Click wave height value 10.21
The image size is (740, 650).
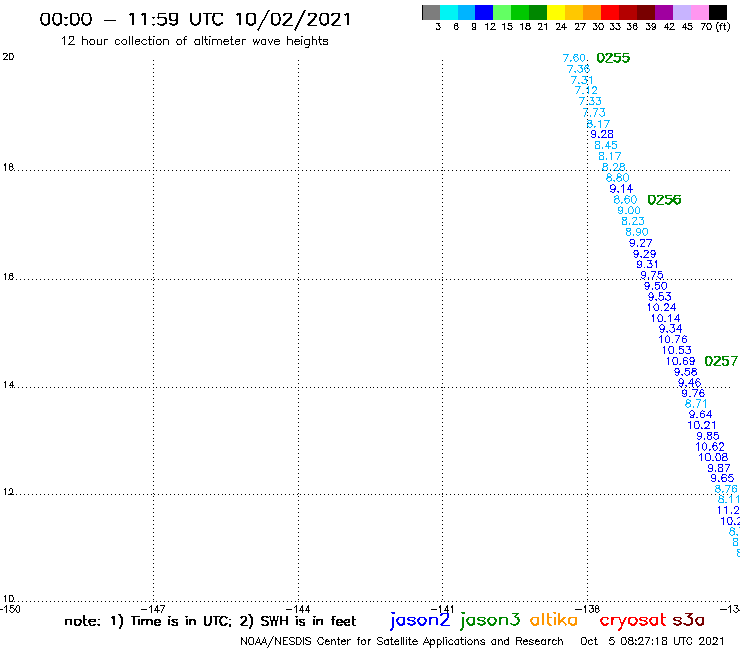[702, 425]
